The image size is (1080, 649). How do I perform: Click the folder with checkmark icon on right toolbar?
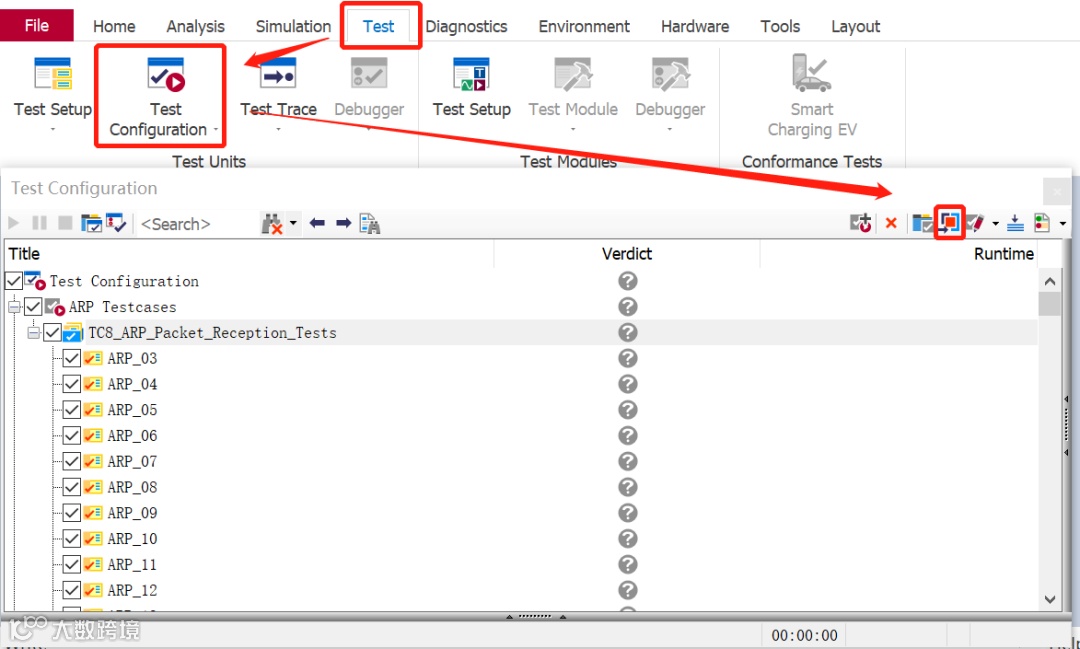(922, 223)
